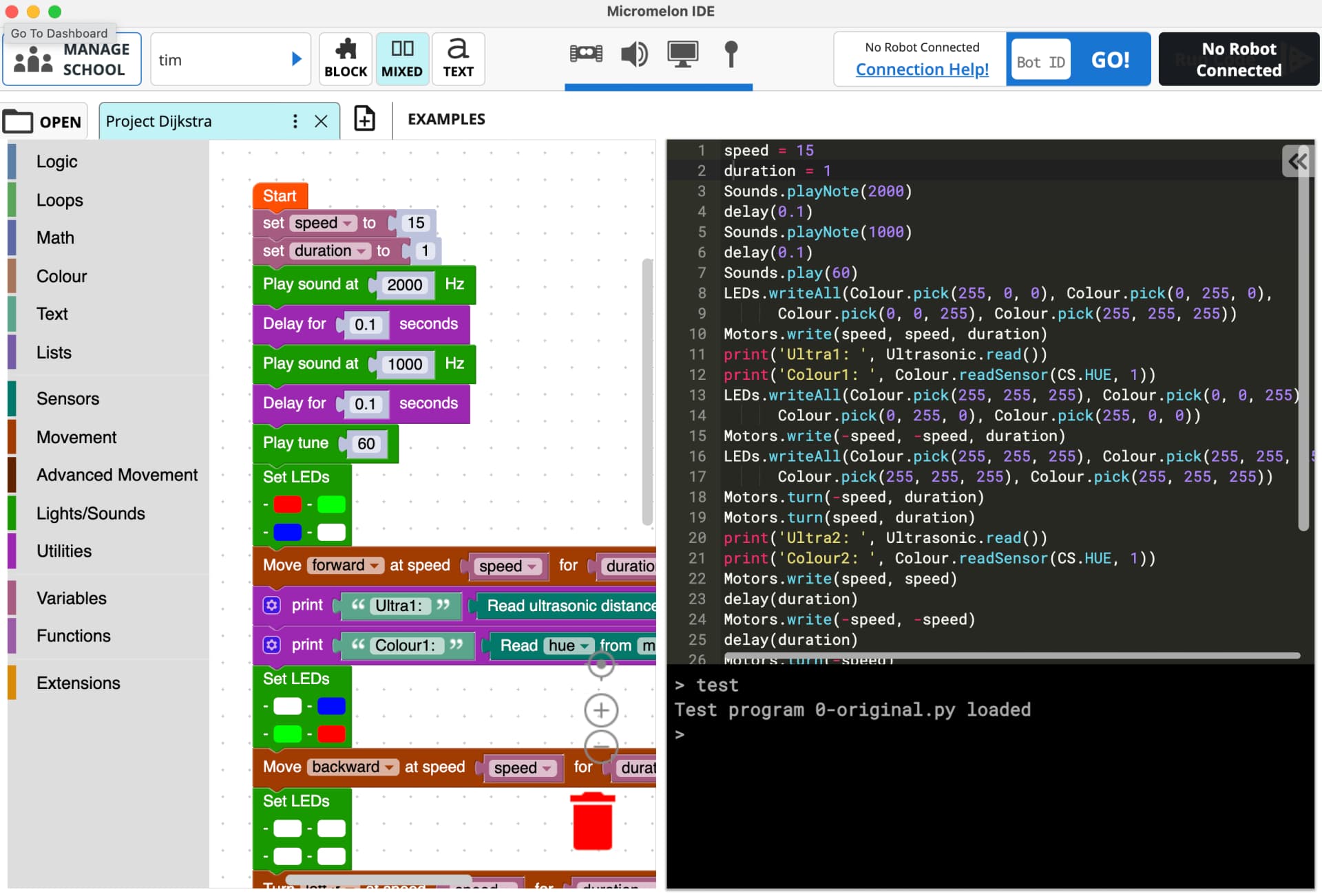
Task: Open the Connection Help link
Action: 922,70
